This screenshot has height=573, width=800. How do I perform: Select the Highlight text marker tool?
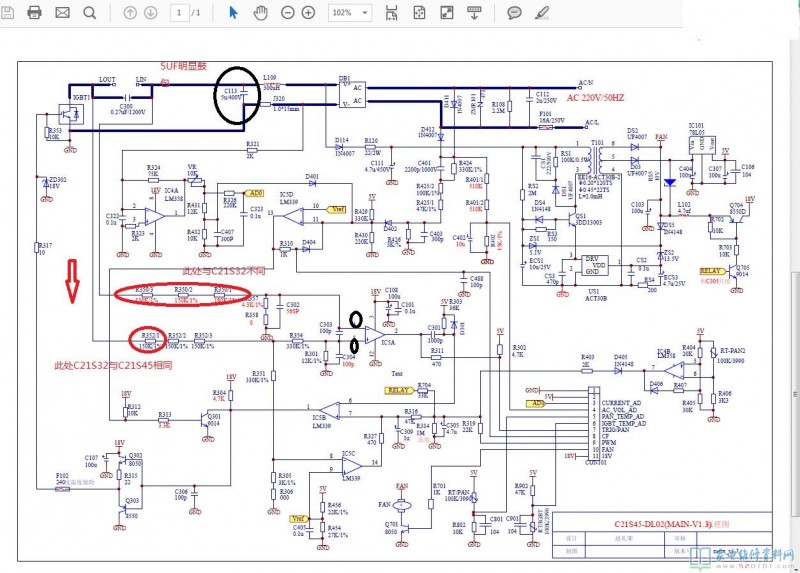pyautogui.click(x=542, y=12)
